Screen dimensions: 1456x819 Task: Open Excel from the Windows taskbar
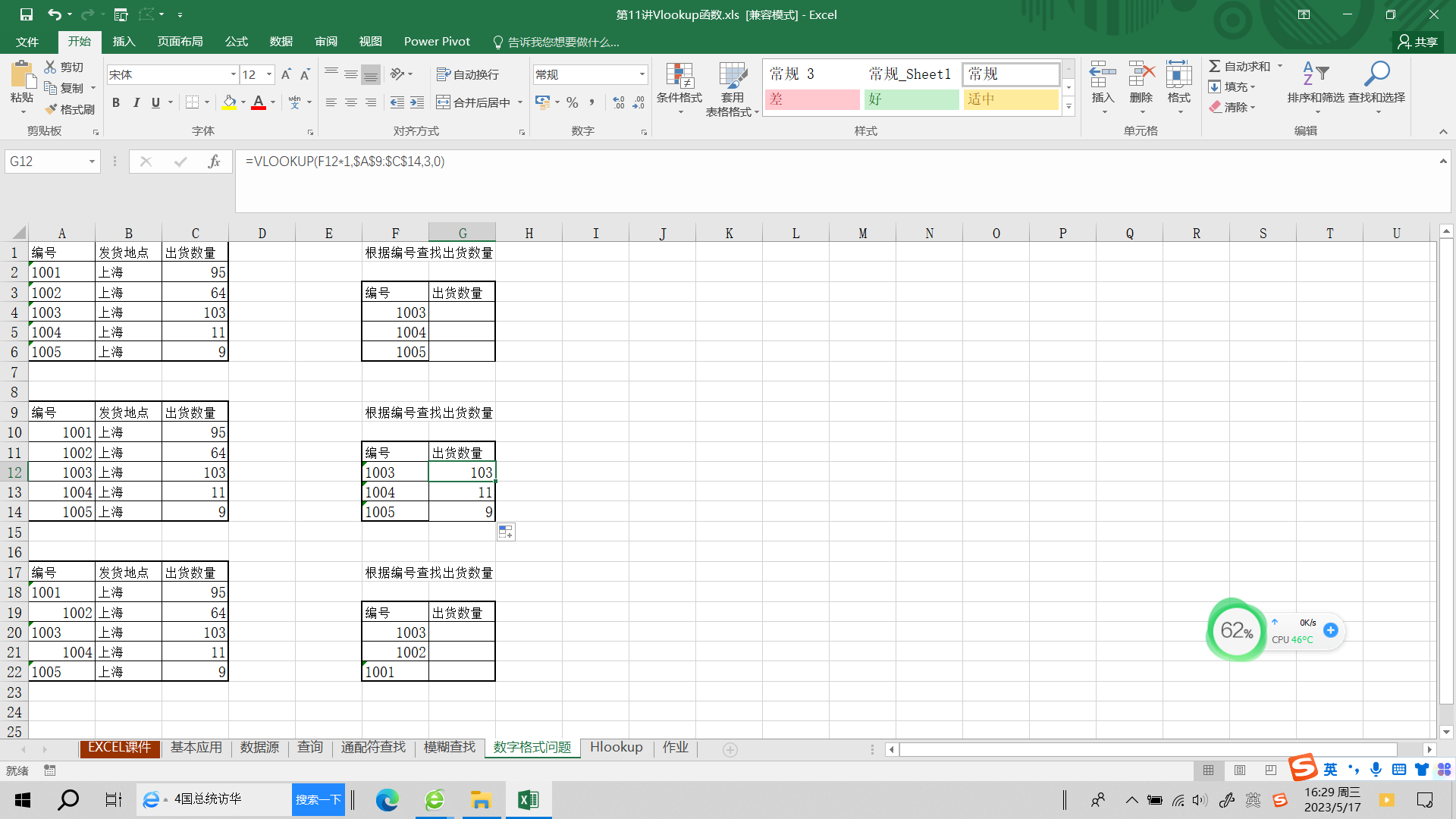pyautogui.click(x=528, y=799)
